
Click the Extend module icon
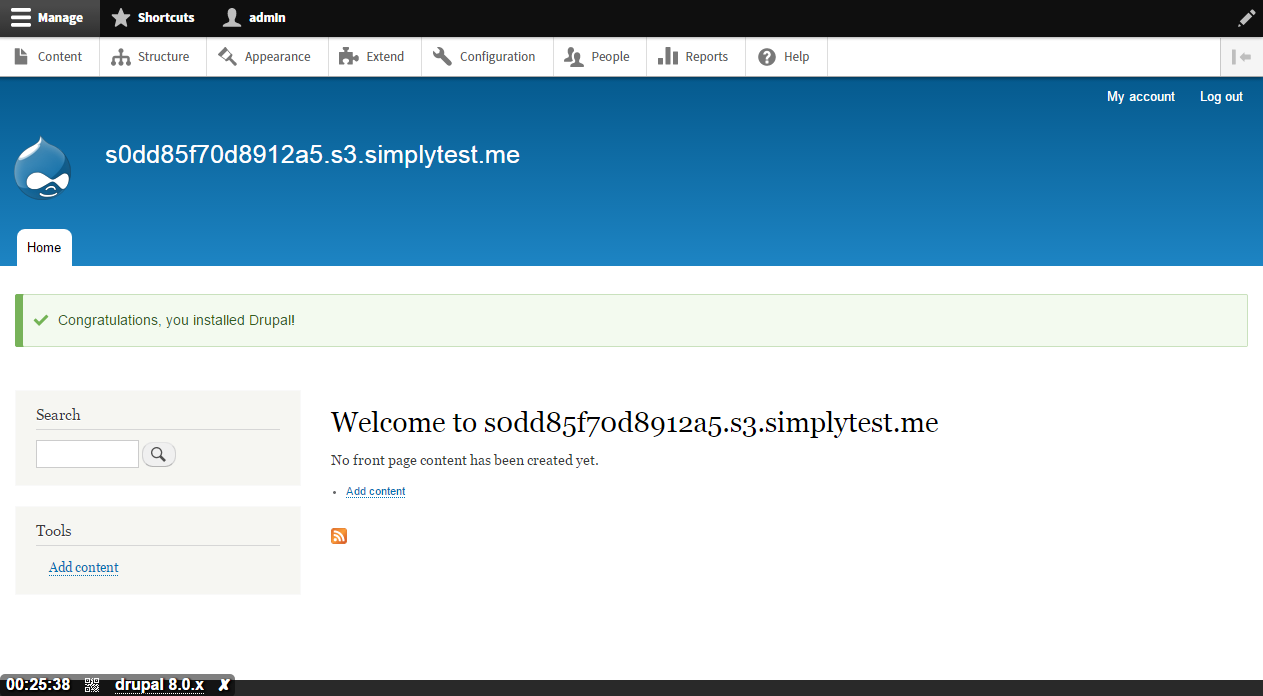pos(349,56)
